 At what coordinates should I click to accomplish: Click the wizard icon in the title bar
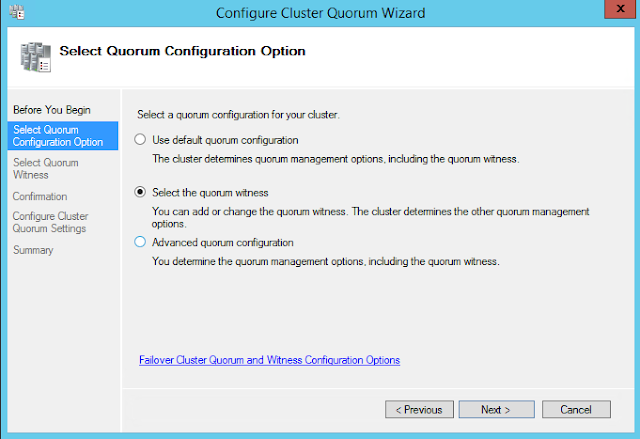[17, 12]
